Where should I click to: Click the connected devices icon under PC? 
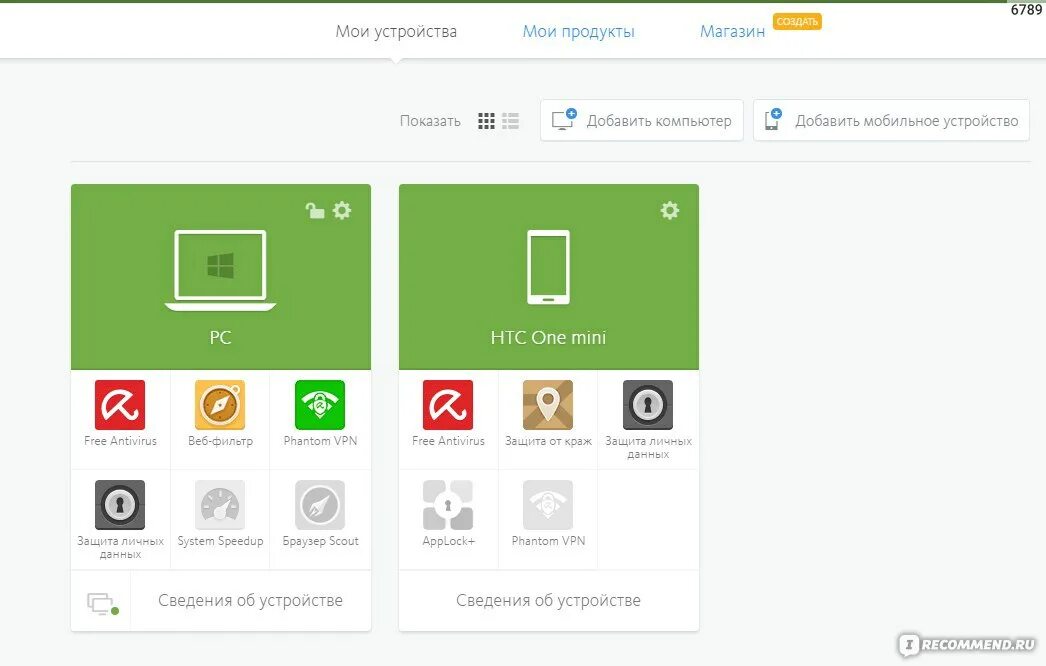tap(102, 603)
